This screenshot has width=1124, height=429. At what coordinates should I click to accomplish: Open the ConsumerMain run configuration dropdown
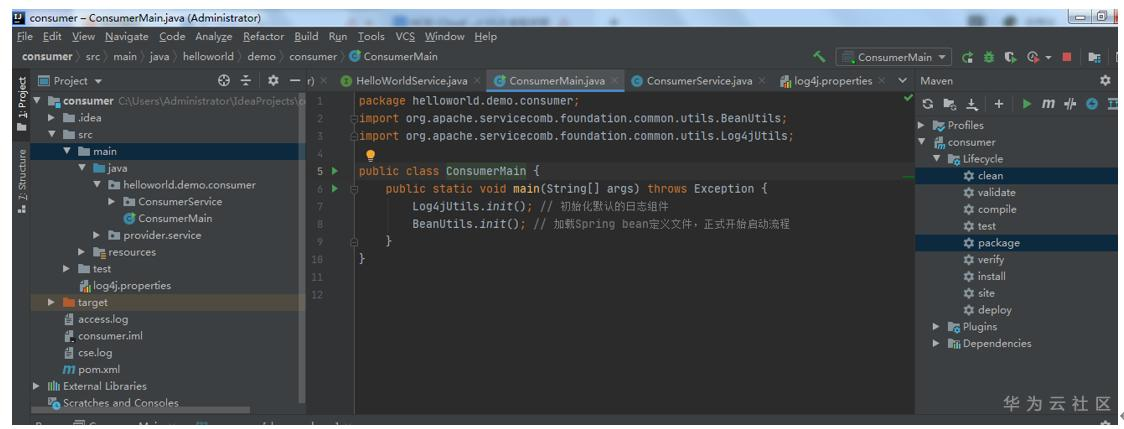[x=894, y=57]
